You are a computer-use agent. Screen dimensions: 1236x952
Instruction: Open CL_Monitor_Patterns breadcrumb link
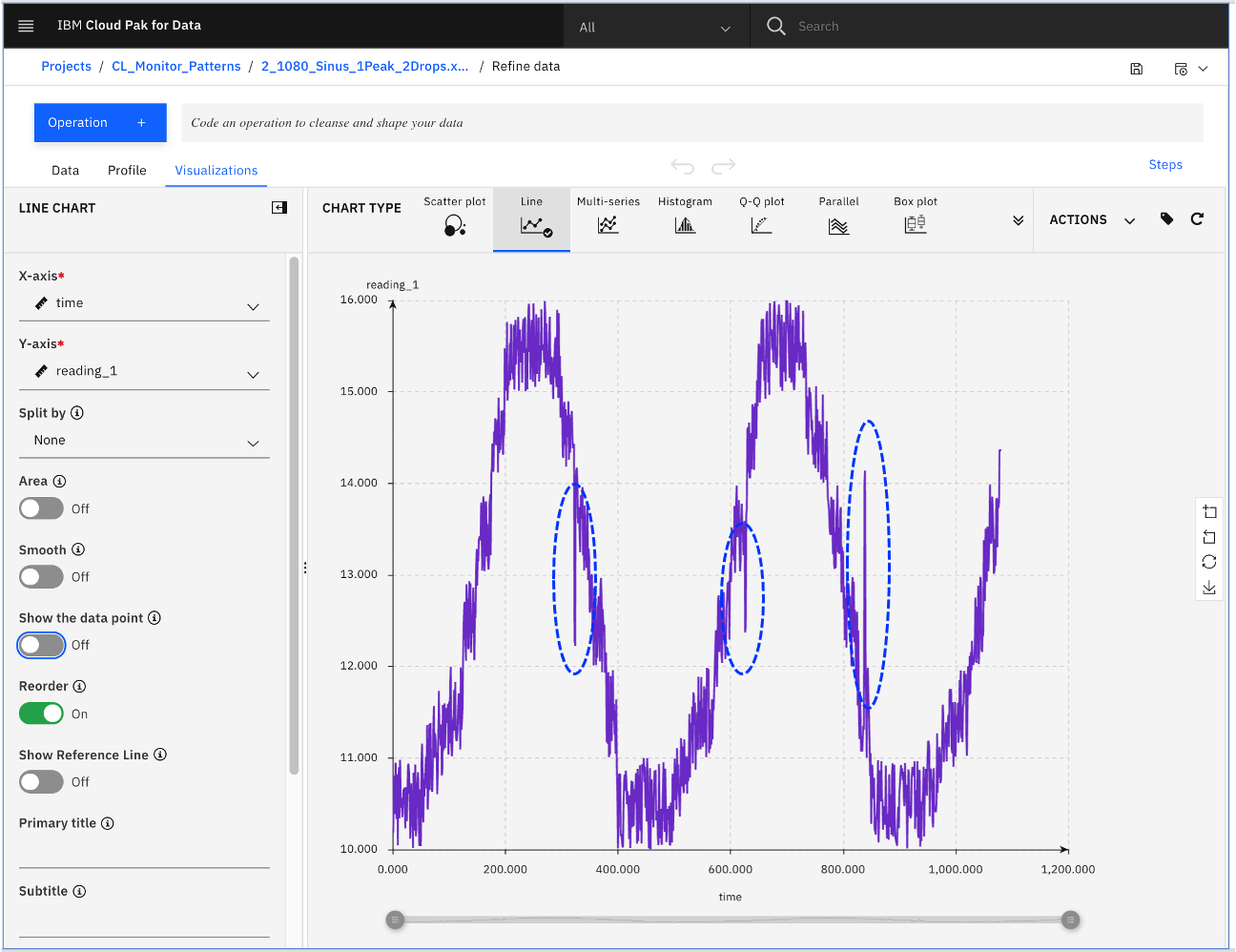pos(176,67)
